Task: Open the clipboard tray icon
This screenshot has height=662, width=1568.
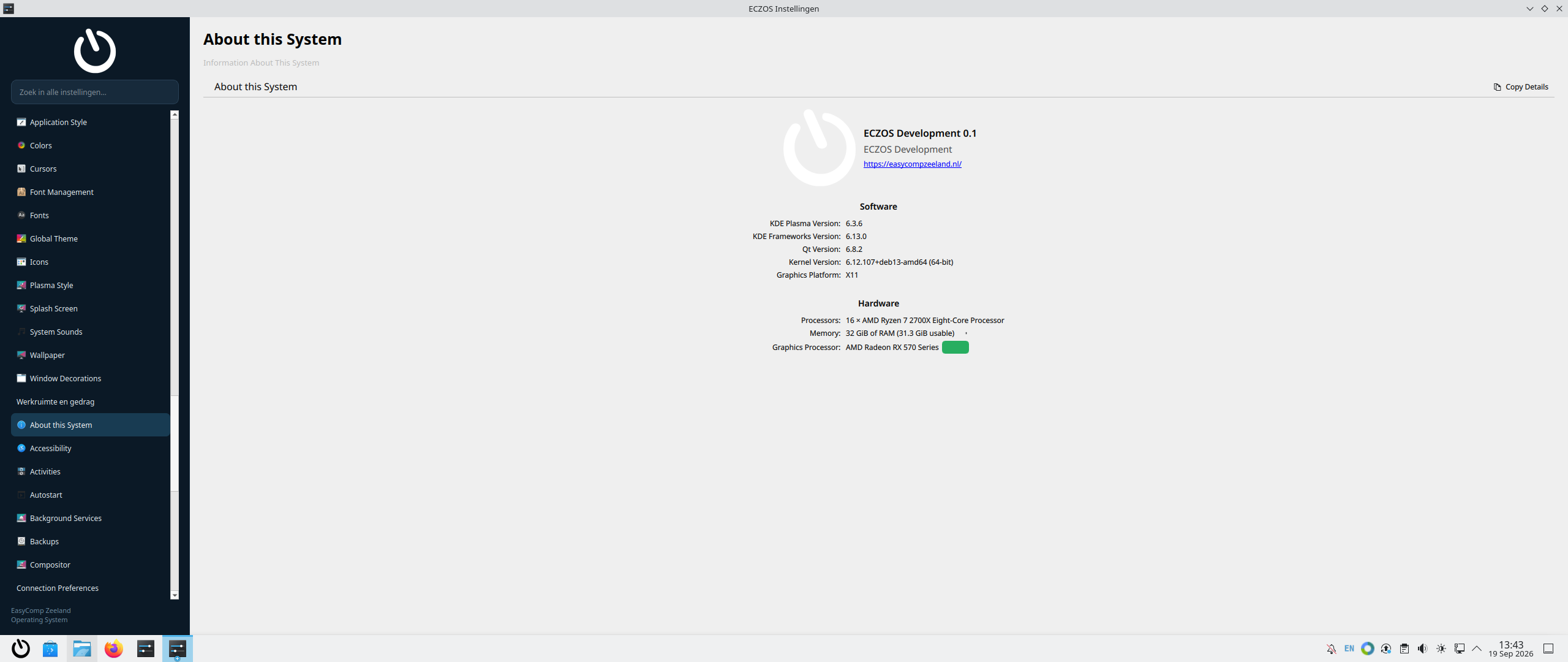Action: tap(1404, 649)
